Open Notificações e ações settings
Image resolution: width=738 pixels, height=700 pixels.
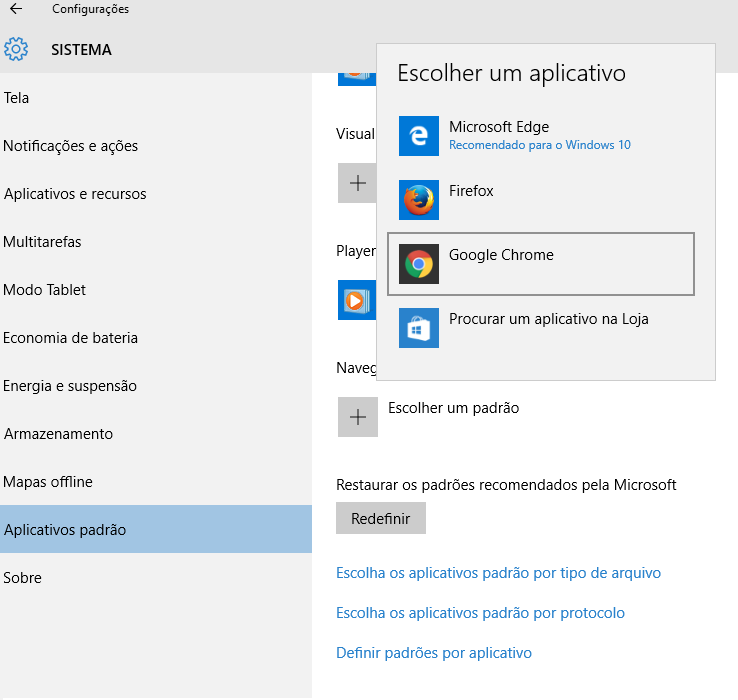pos(156,146)
